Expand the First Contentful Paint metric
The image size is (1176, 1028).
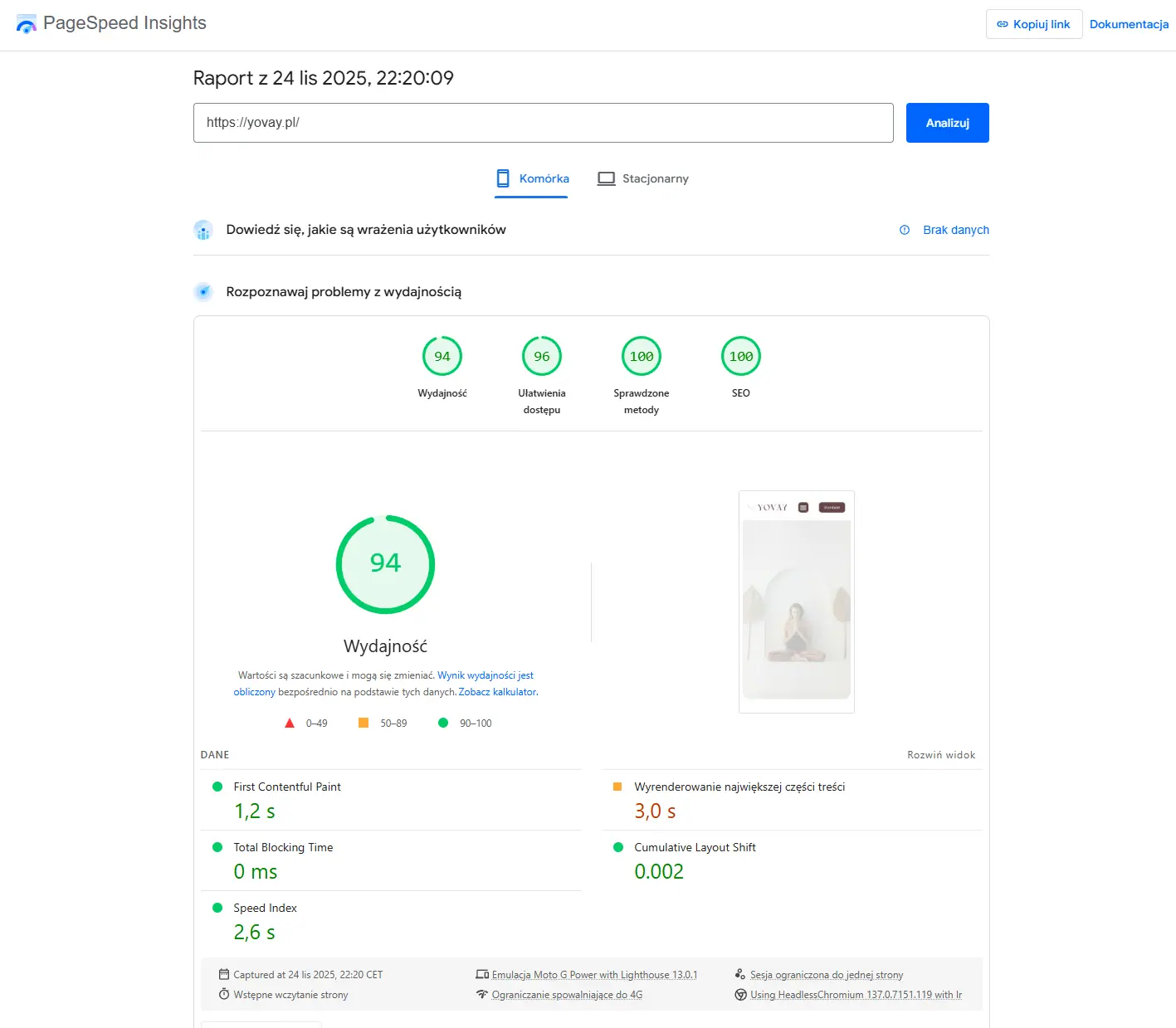287,787
